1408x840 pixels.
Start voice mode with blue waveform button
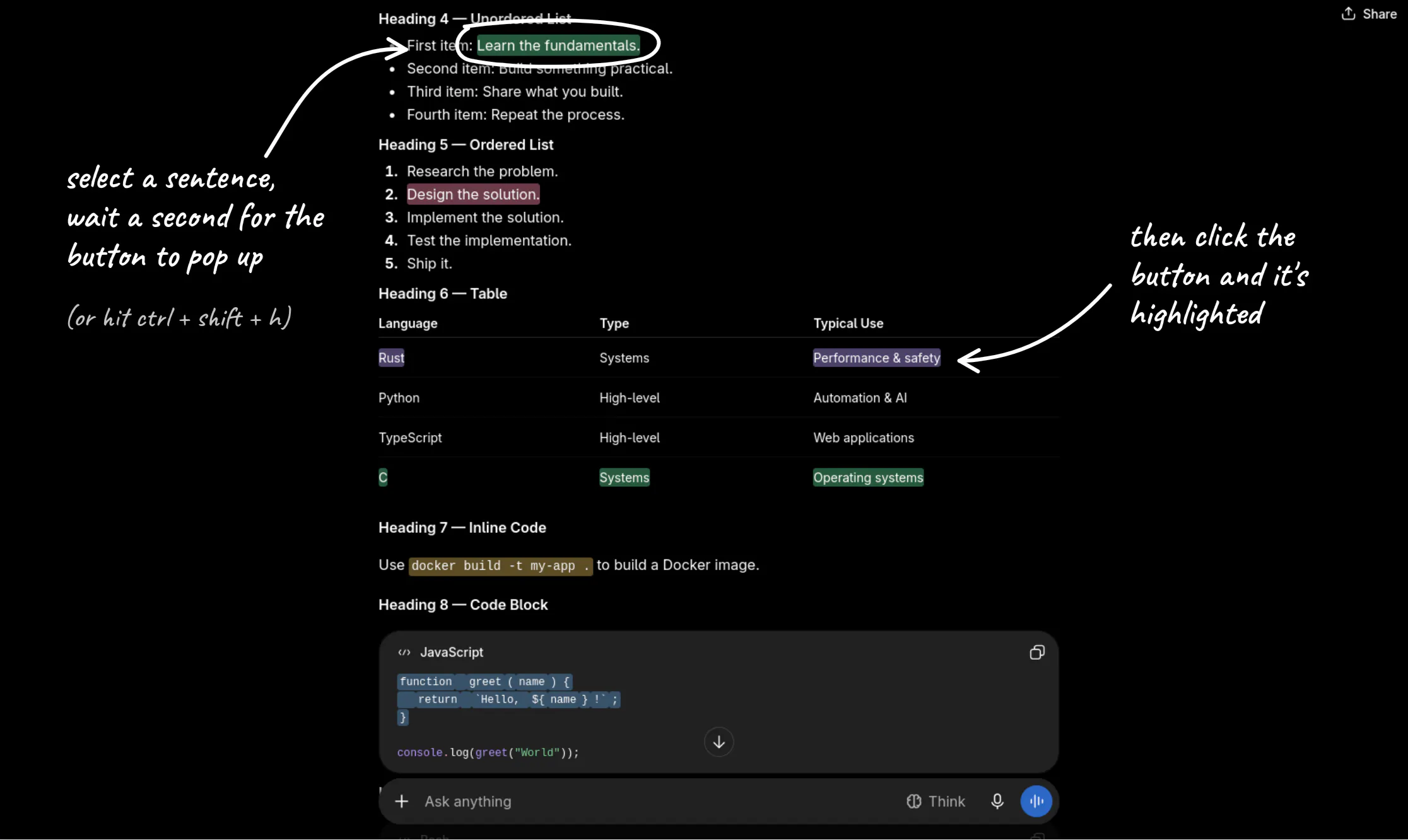(1036, 801)
